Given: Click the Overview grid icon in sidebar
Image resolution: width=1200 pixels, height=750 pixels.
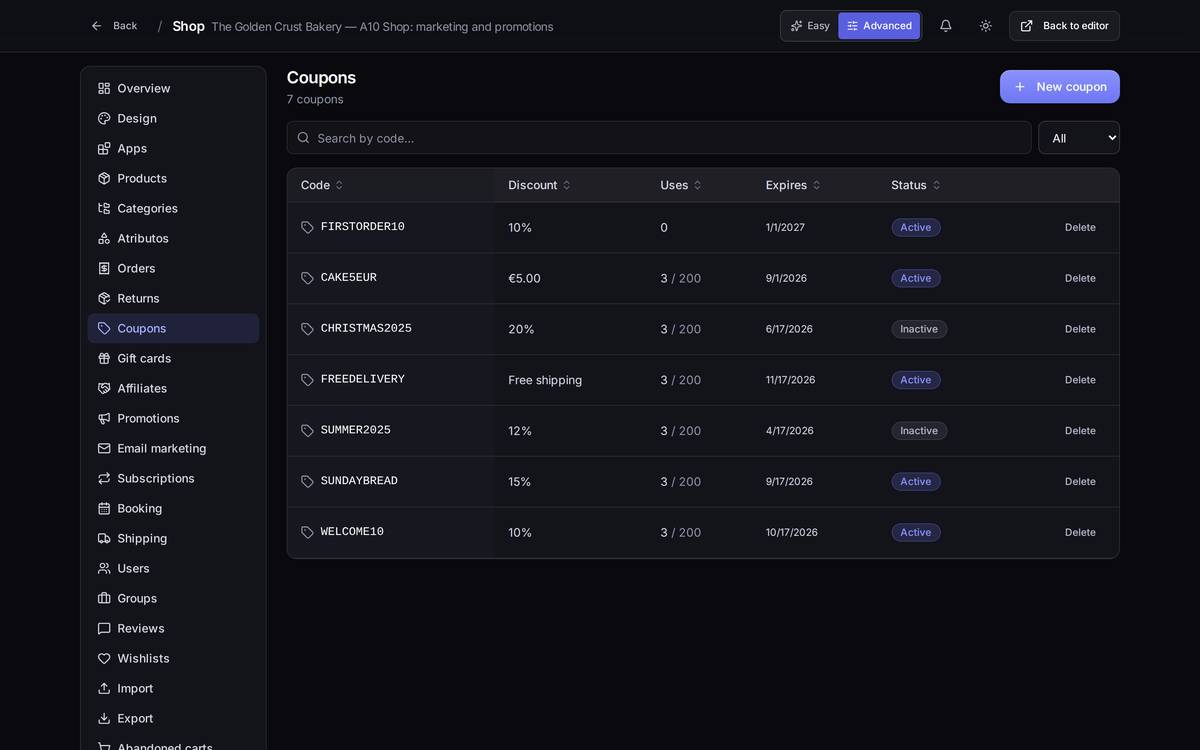Looking at the screenshot, I should point(104,88).
